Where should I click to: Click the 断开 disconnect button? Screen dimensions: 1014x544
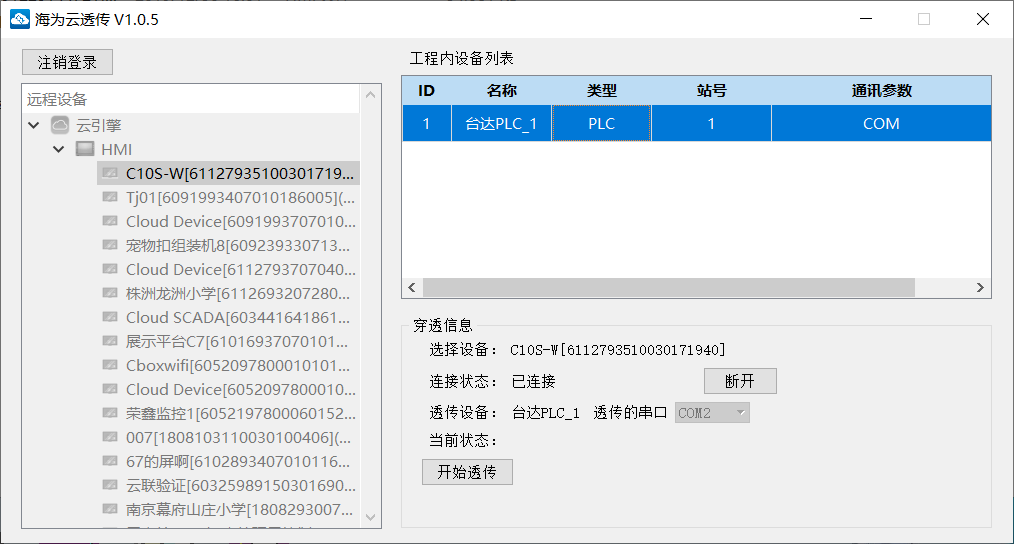pos(740,381)
